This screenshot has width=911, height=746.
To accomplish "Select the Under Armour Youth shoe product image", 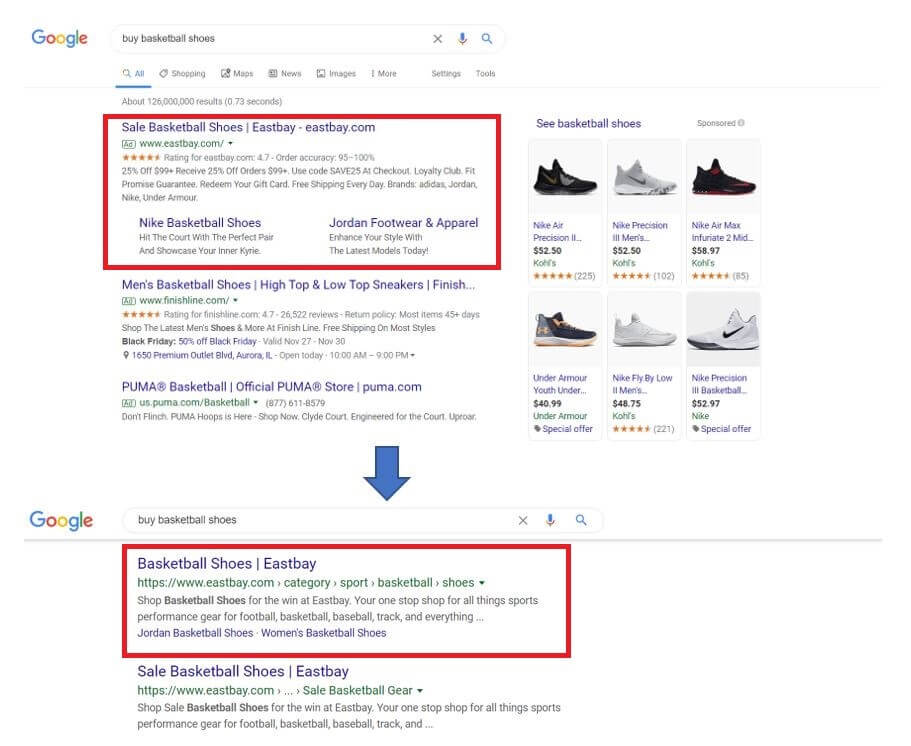I will [x=565, y=330].
